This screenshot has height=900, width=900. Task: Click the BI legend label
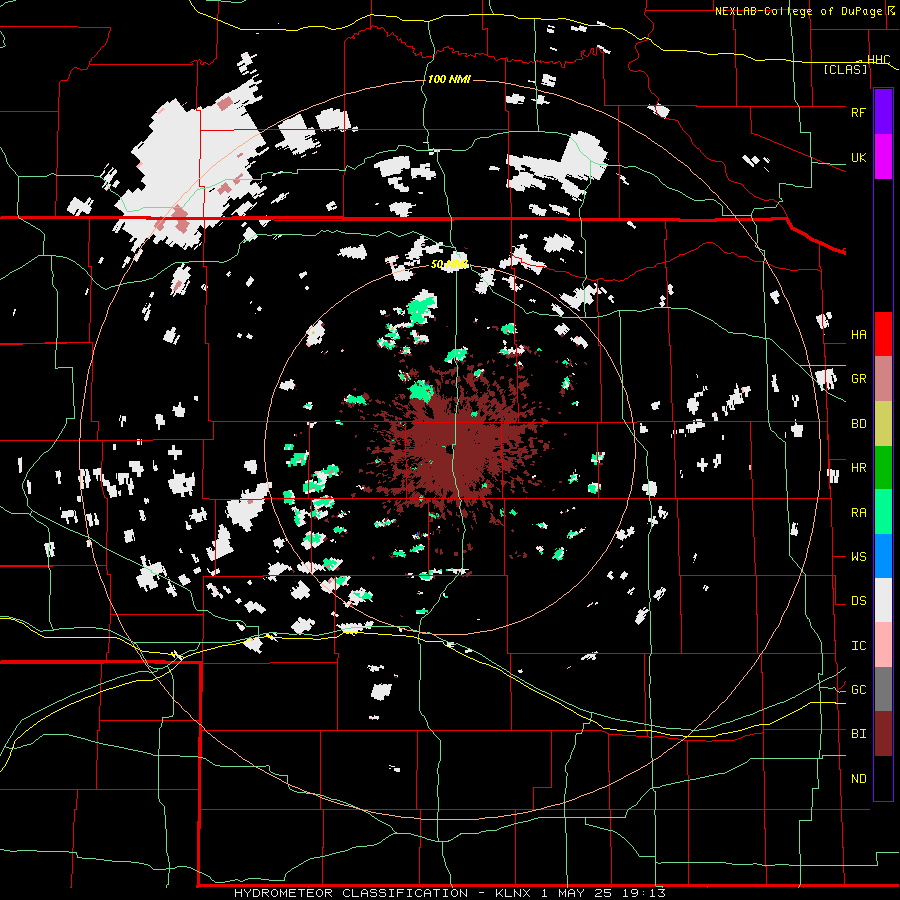point(858,734)
